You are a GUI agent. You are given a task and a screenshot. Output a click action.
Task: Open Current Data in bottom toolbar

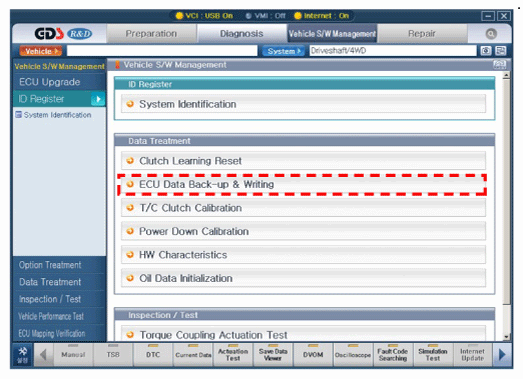[193, 355]
